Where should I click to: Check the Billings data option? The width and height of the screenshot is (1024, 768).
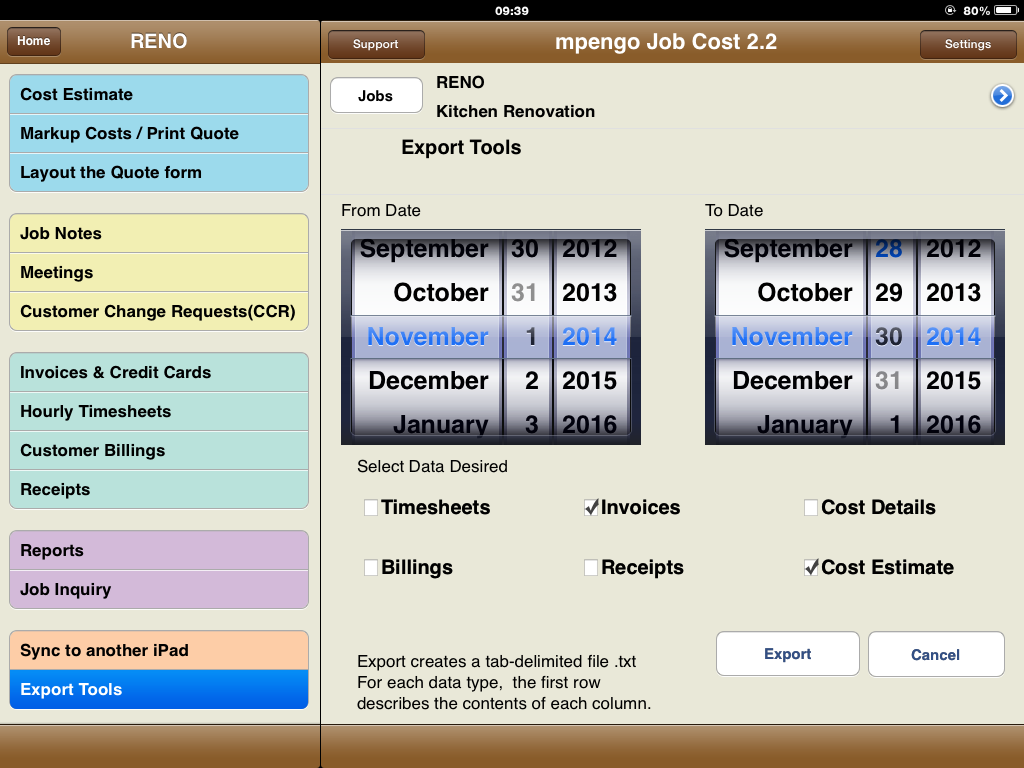371,568
